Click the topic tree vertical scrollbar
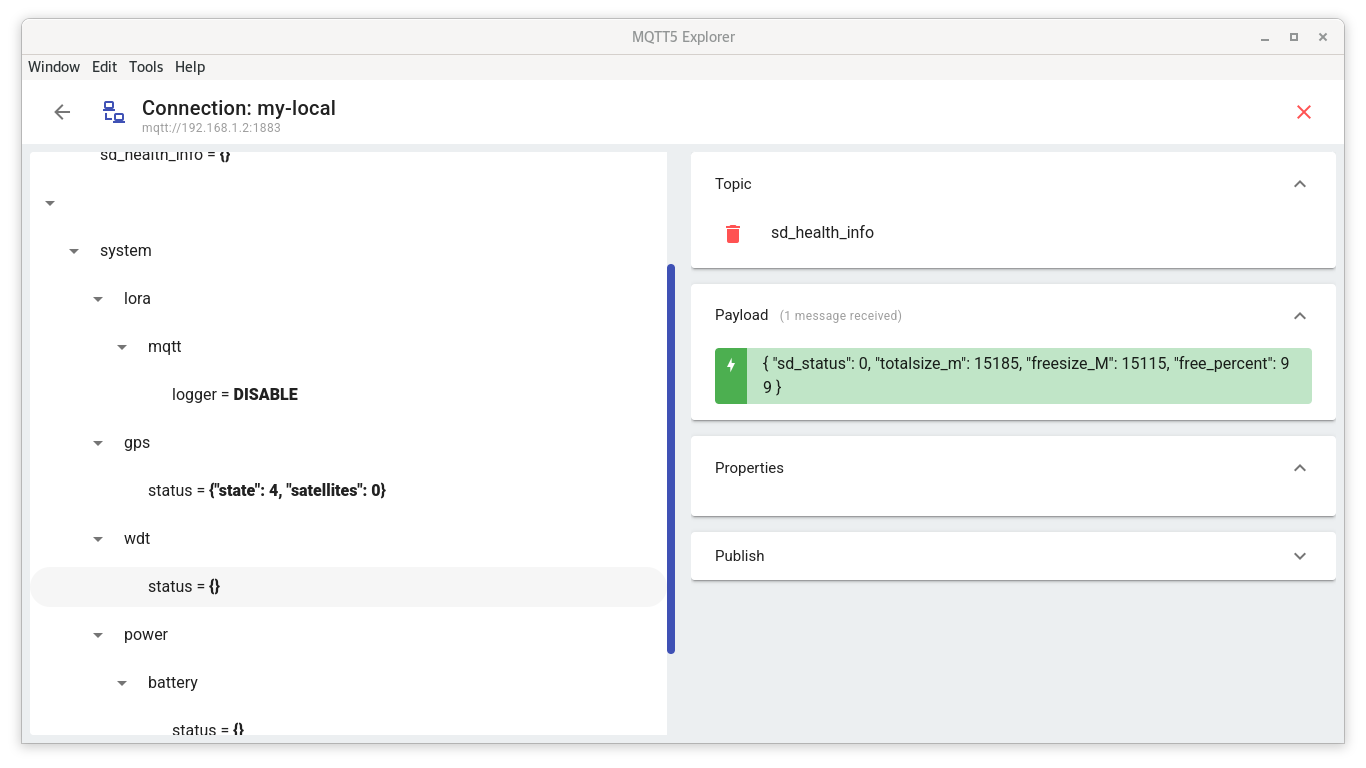Viewport: 1366px width, 768px height. 671,458
